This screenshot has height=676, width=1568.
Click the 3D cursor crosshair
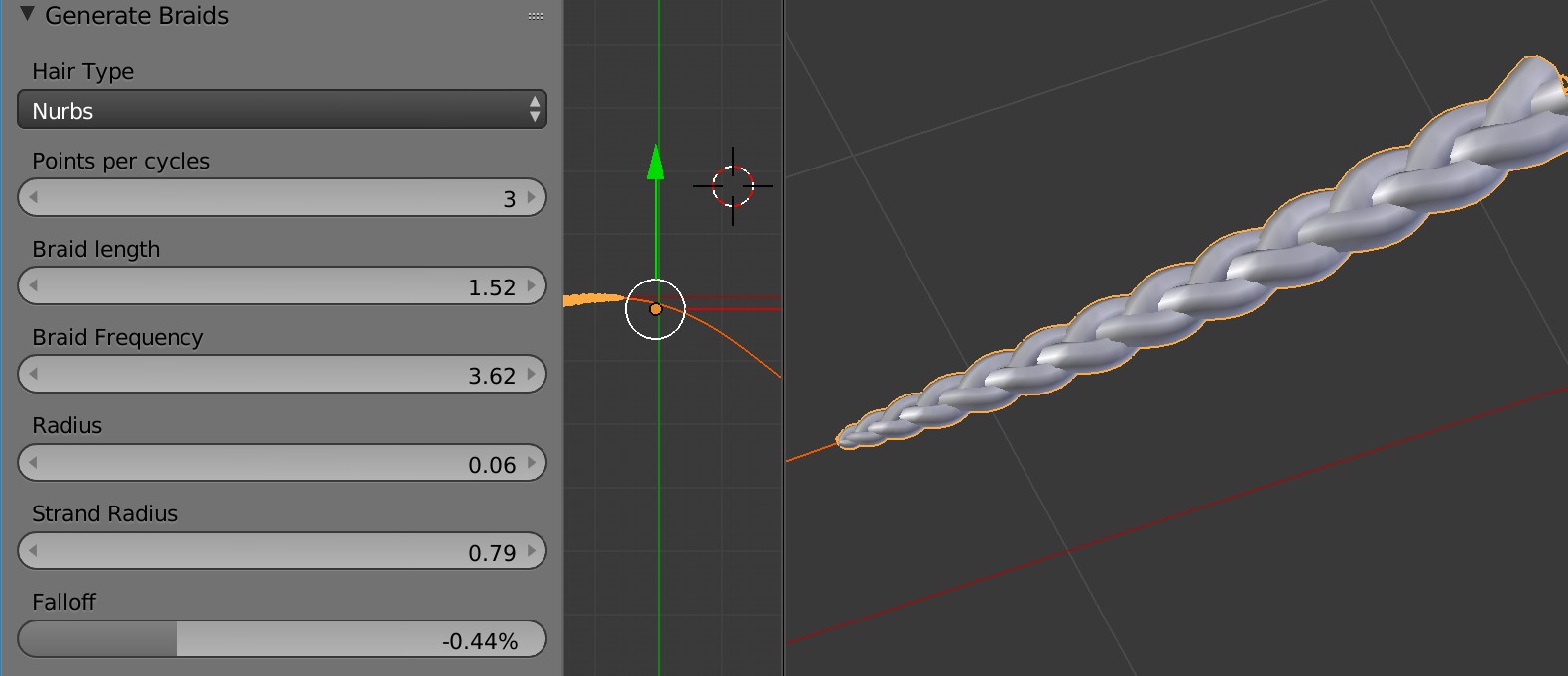pos(733,185)
